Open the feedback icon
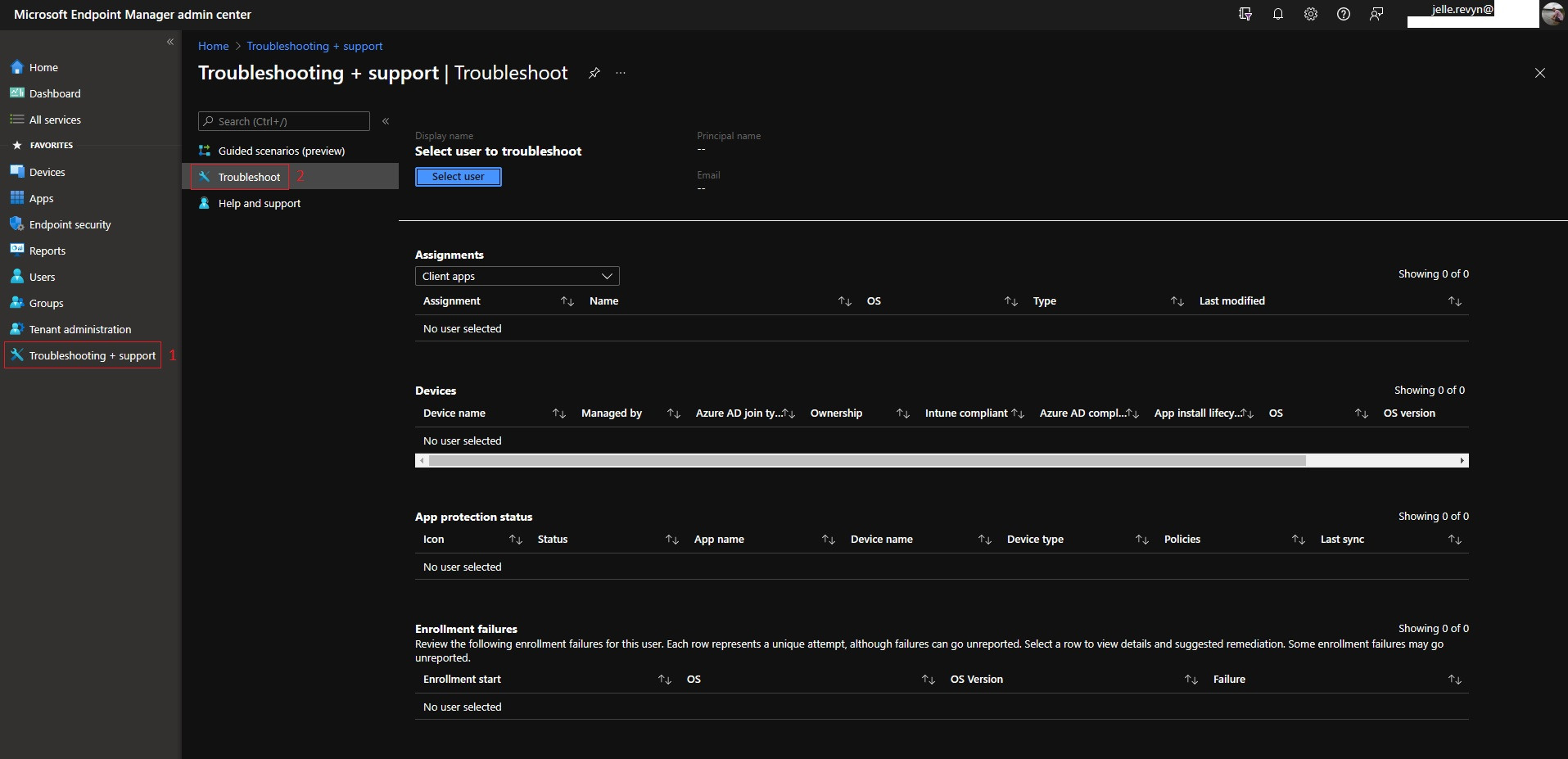1568x759 pixels. click(1376, 14)
